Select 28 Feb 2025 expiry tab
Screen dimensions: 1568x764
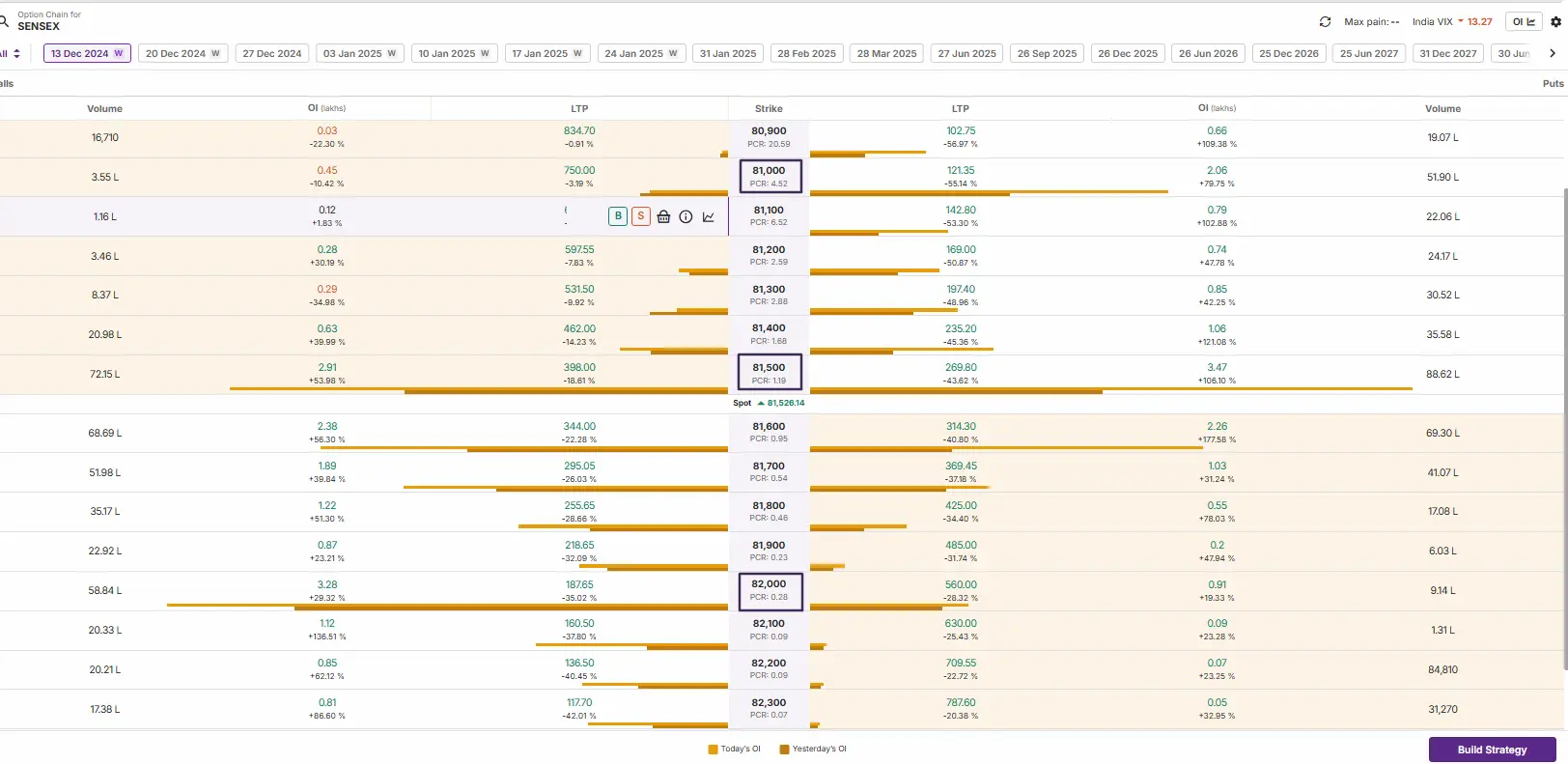coord(807,53)
